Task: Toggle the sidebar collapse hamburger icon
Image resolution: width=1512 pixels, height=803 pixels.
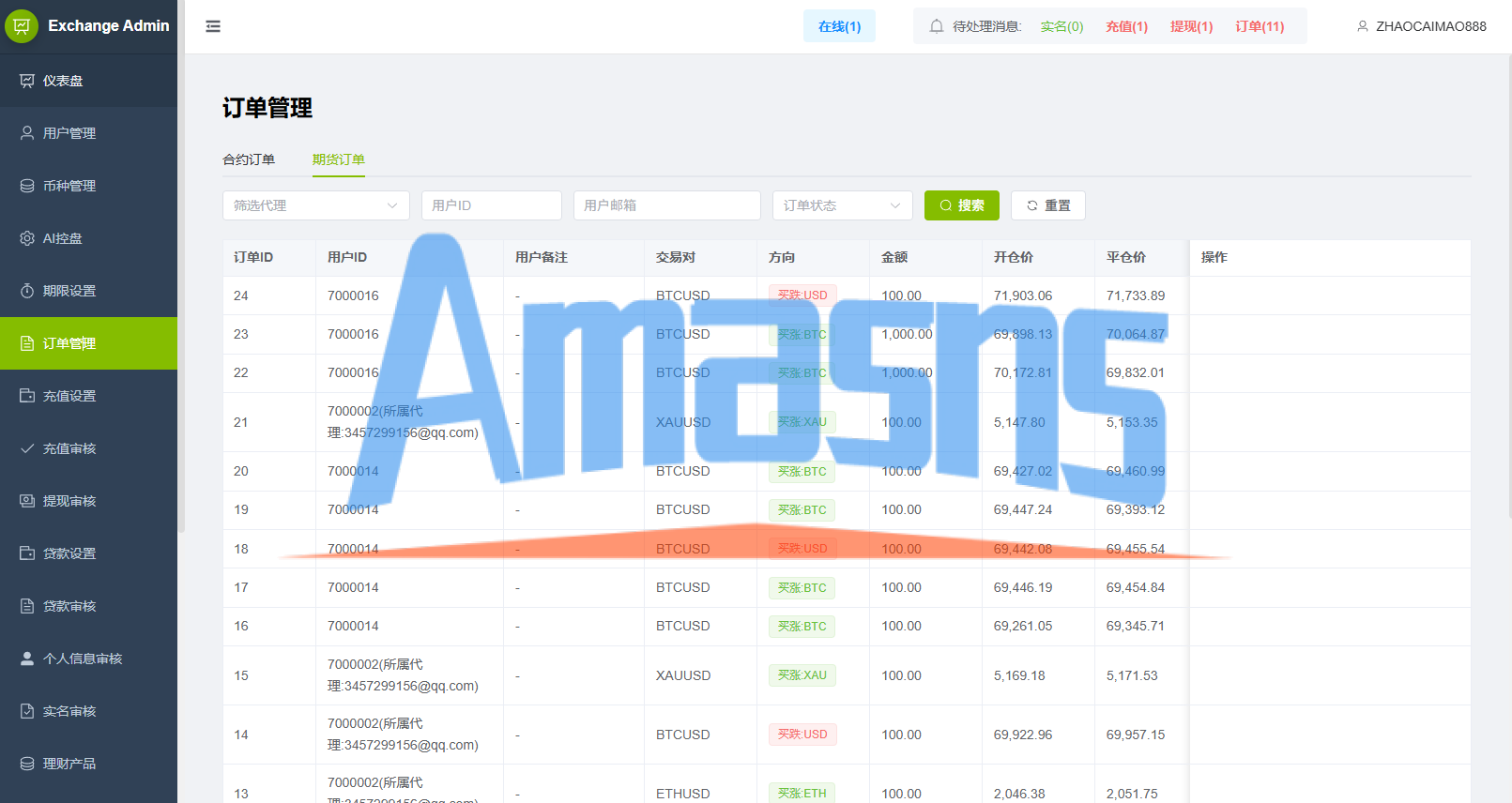Action: 213,26
